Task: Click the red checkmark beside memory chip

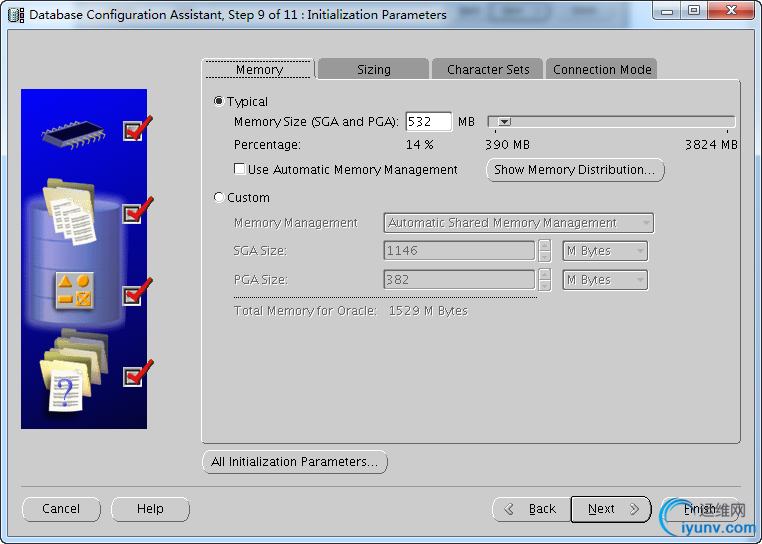Action: 137,128
